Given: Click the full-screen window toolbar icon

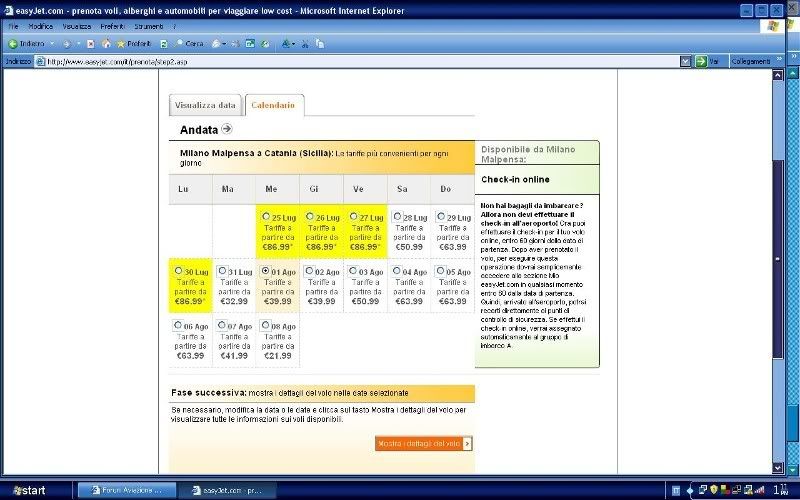Looking at the screenshot, I should point(250,44).
